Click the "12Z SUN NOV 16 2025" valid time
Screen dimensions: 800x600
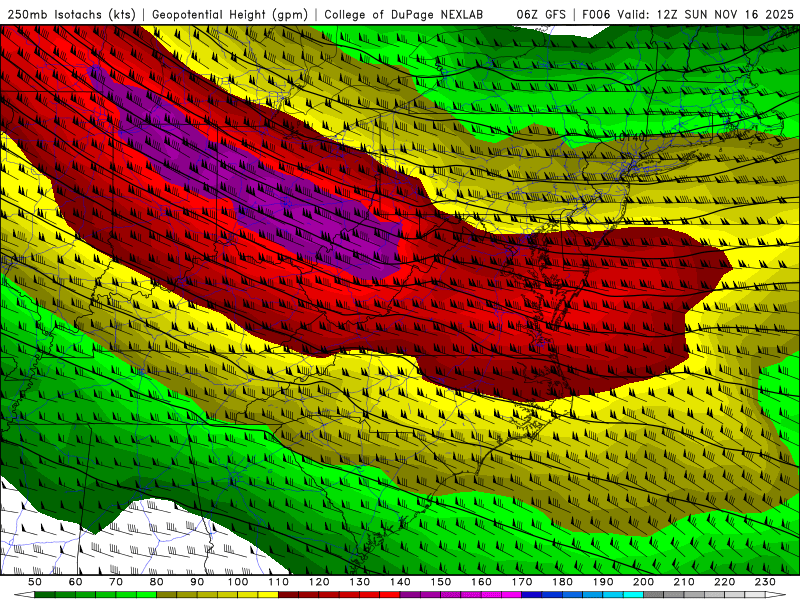click(725, 15)
